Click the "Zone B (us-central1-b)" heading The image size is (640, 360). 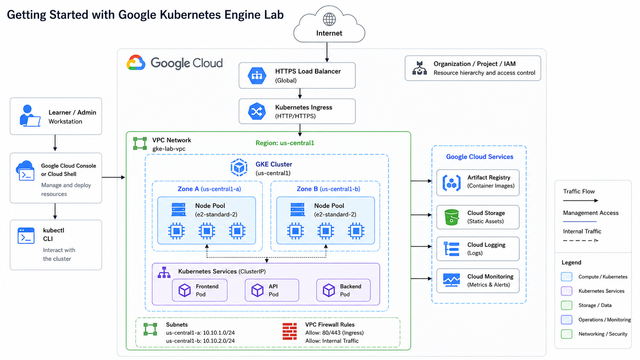point(329,189)
